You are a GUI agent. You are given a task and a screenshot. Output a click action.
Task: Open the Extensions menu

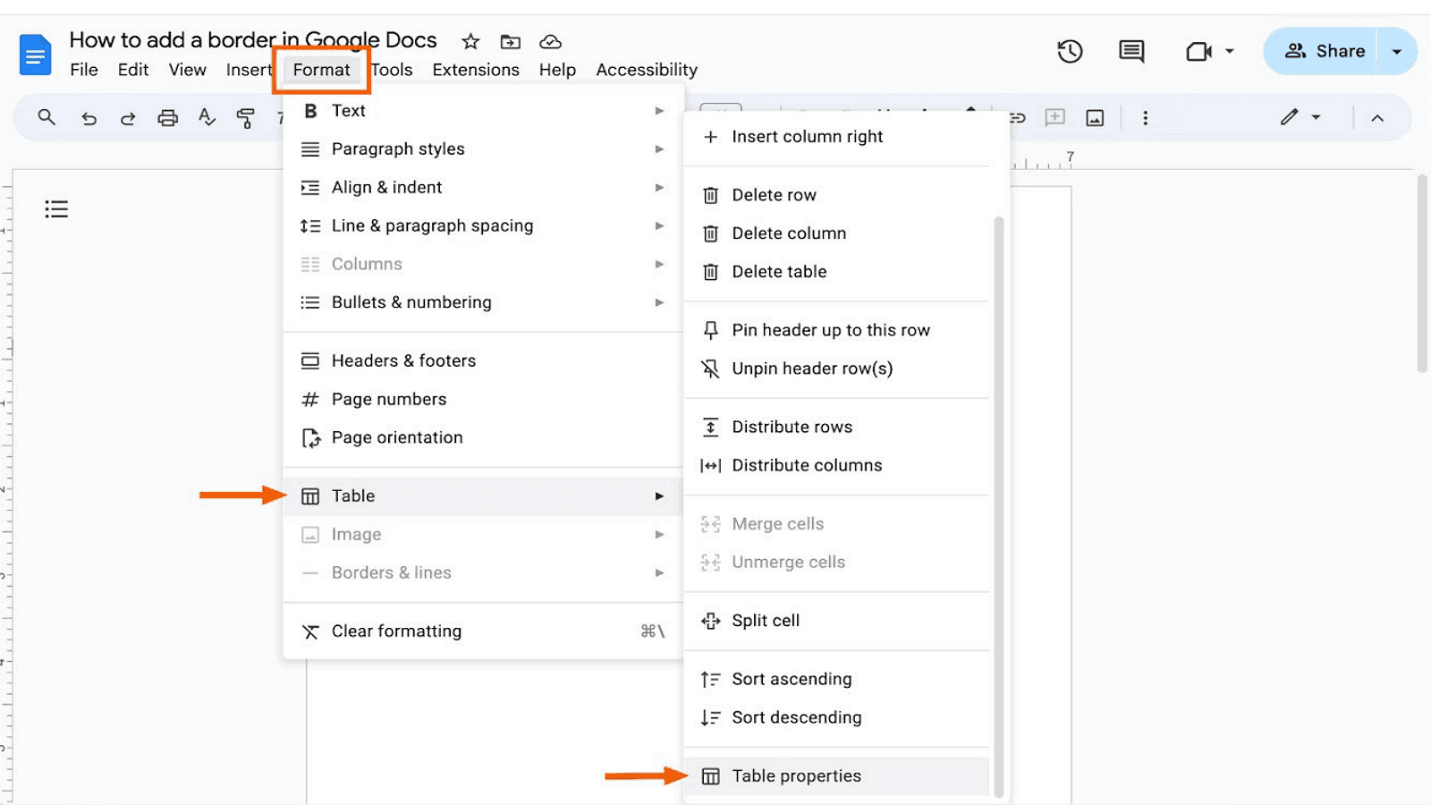pos(476,70)
